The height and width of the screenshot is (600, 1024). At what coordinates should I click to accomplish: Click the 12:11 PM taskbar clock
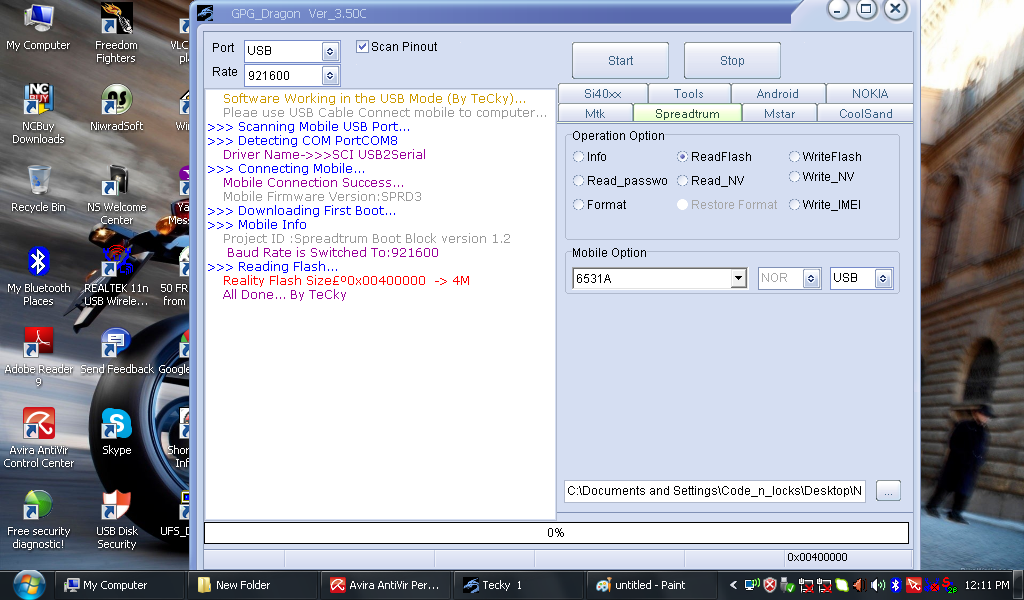click(987, 585)
